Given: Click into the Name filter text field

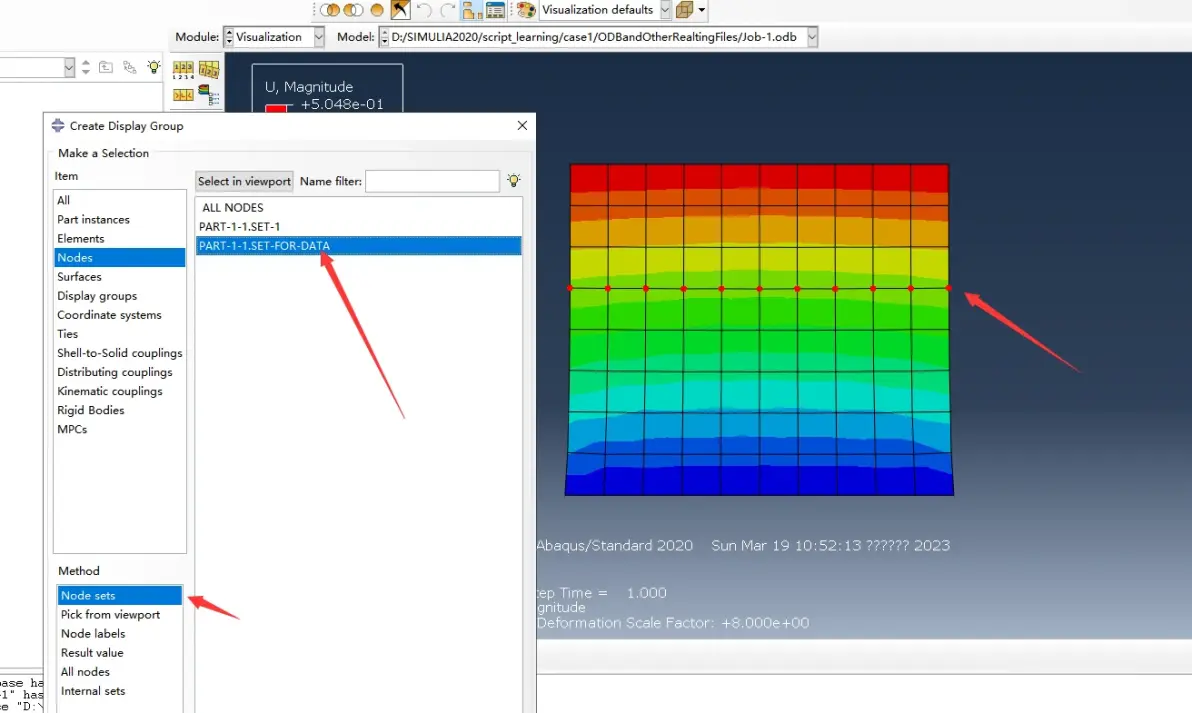Looking at the screenshot, I should pyautogui.click(x=432, y=181).
